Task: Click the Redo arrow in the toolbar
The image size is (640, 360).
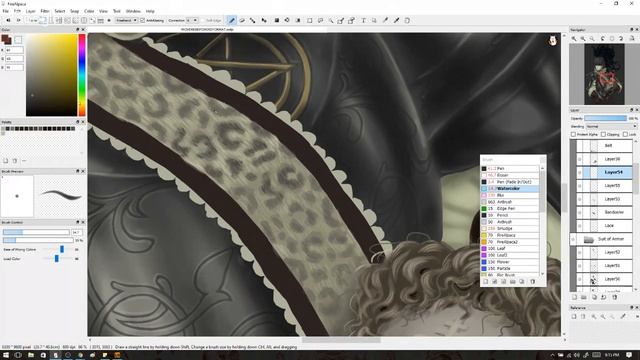Action: click(x=18, y=20)
